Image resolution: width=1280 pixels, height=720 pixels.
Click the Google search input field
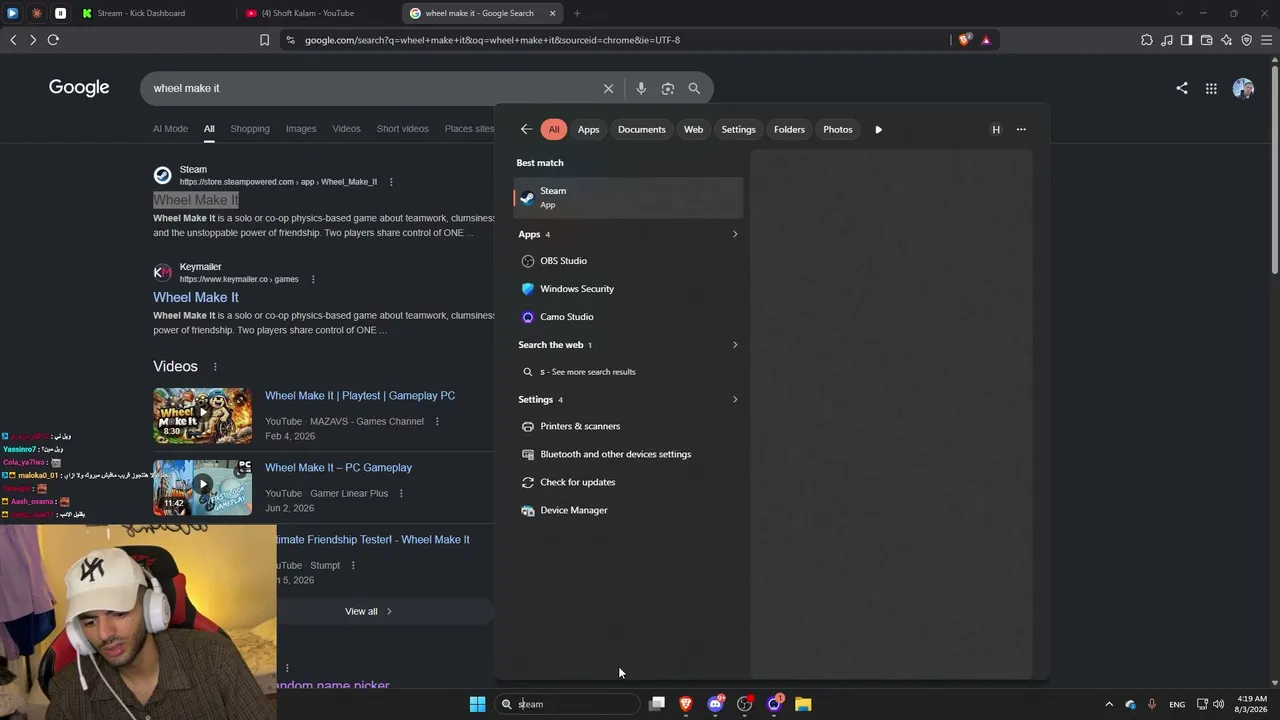[x=370, y=88]
